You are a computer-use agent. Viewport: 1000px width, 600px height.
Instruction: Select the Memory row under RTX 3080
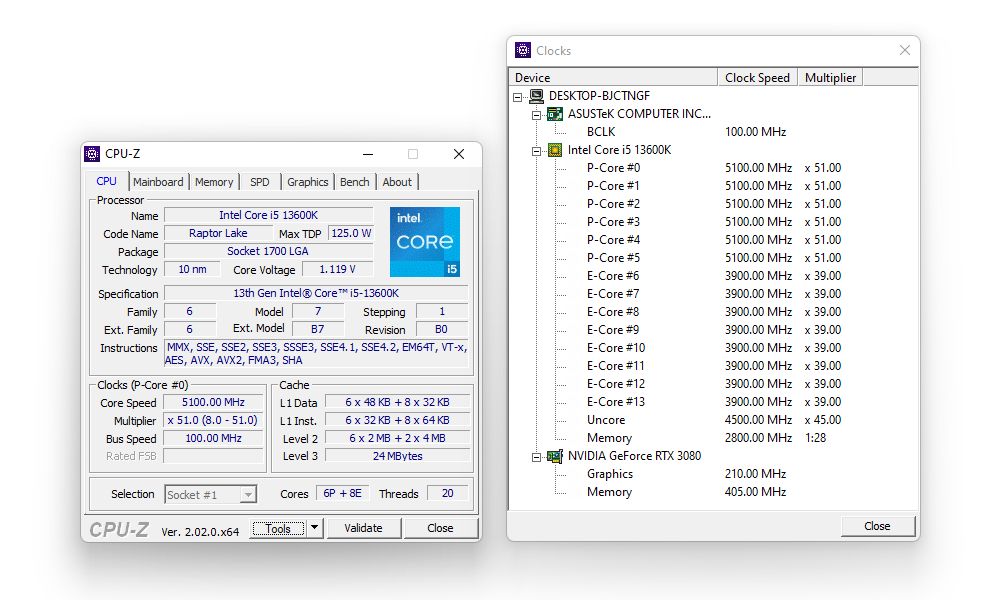coord(713,492)
